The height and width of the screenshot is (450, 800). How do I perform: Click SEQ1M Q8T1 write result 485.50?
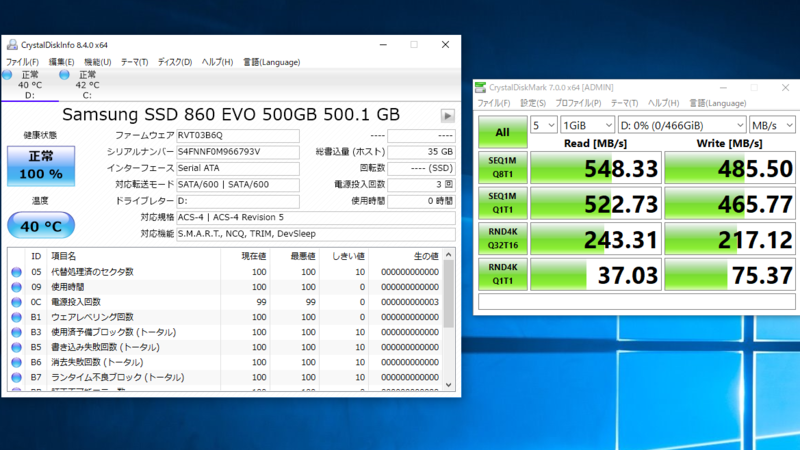(x=730, y=167)
